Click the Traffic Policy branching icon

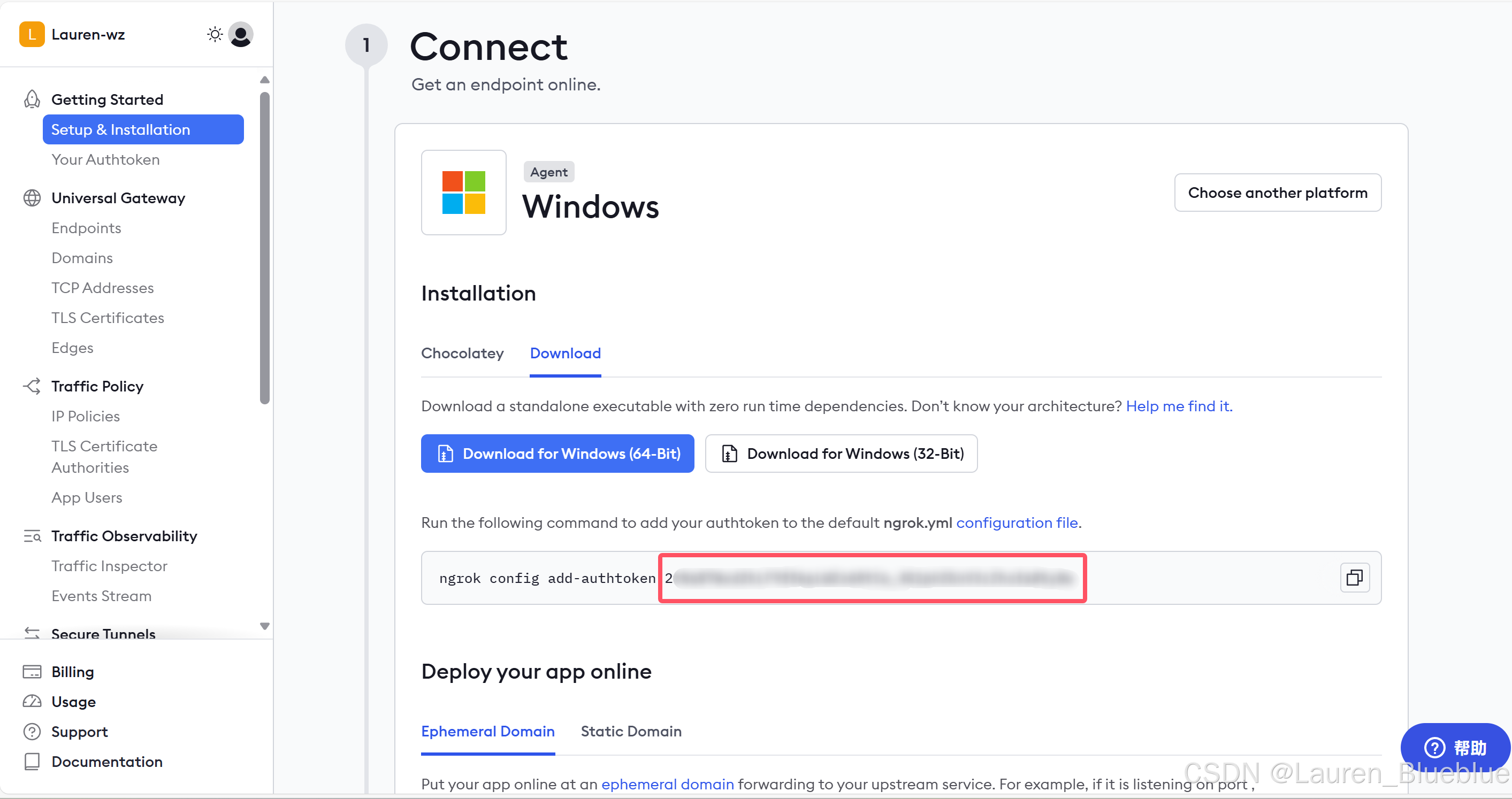[32, 386]
